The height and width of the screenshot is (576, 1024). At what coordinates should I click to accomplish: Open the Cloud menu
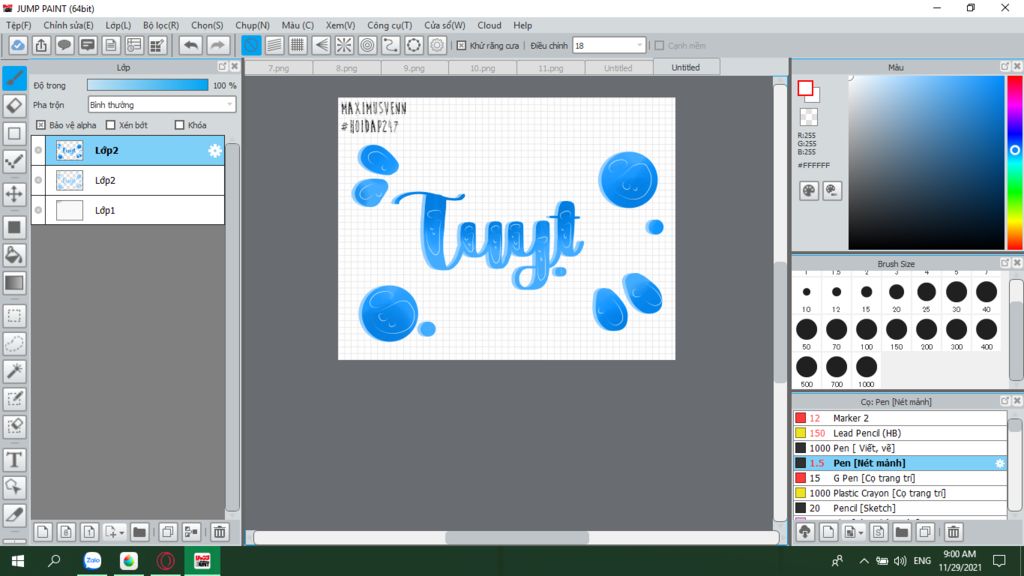pyautogui.click(x=489, y=25)
